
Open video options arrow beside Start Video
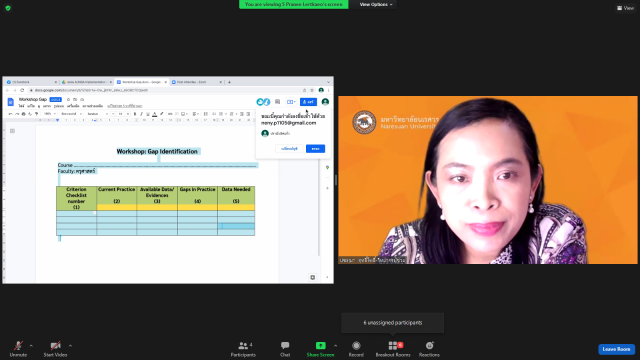click(x=70, y=346)
